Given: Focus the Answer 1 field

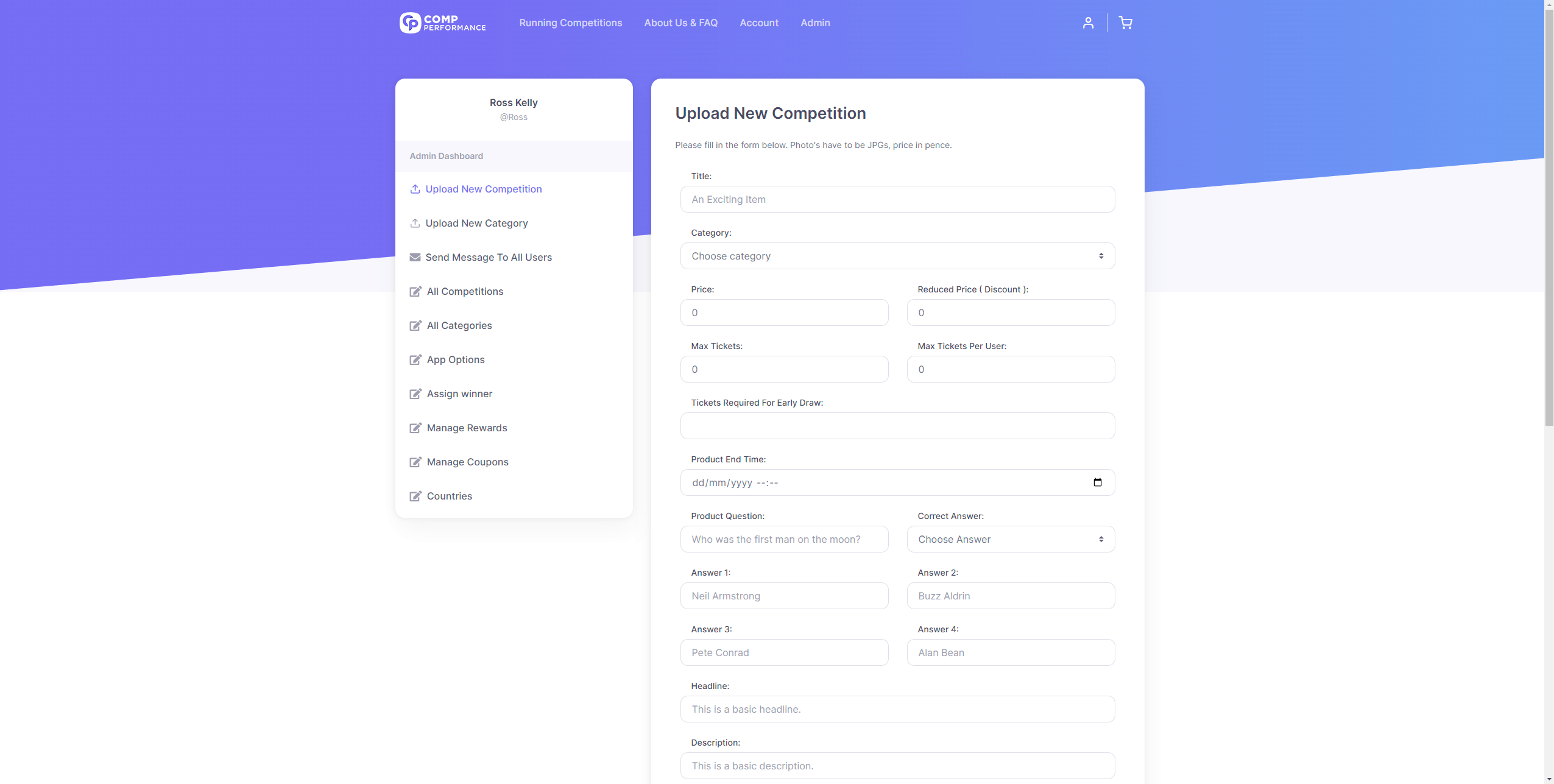Looking at the screenshot, I should point(784,596).
